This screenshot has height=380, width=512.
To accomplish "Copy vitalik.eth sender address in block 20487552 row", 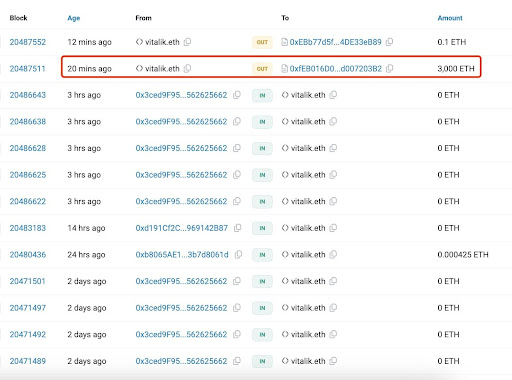I will 188,42.
